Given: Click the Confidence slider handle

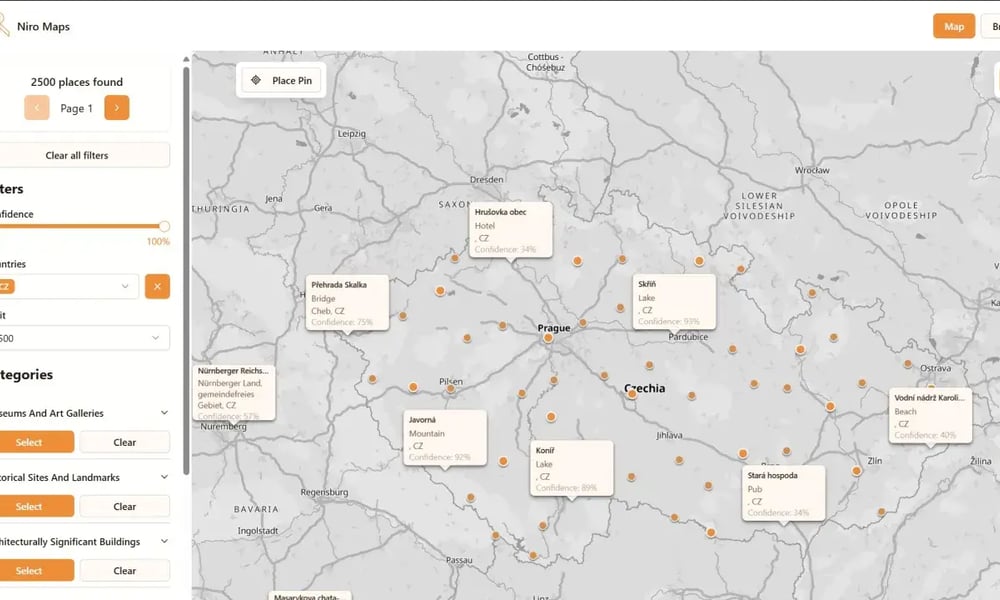Looking at the screenshot, I should [x=166, y=226].
